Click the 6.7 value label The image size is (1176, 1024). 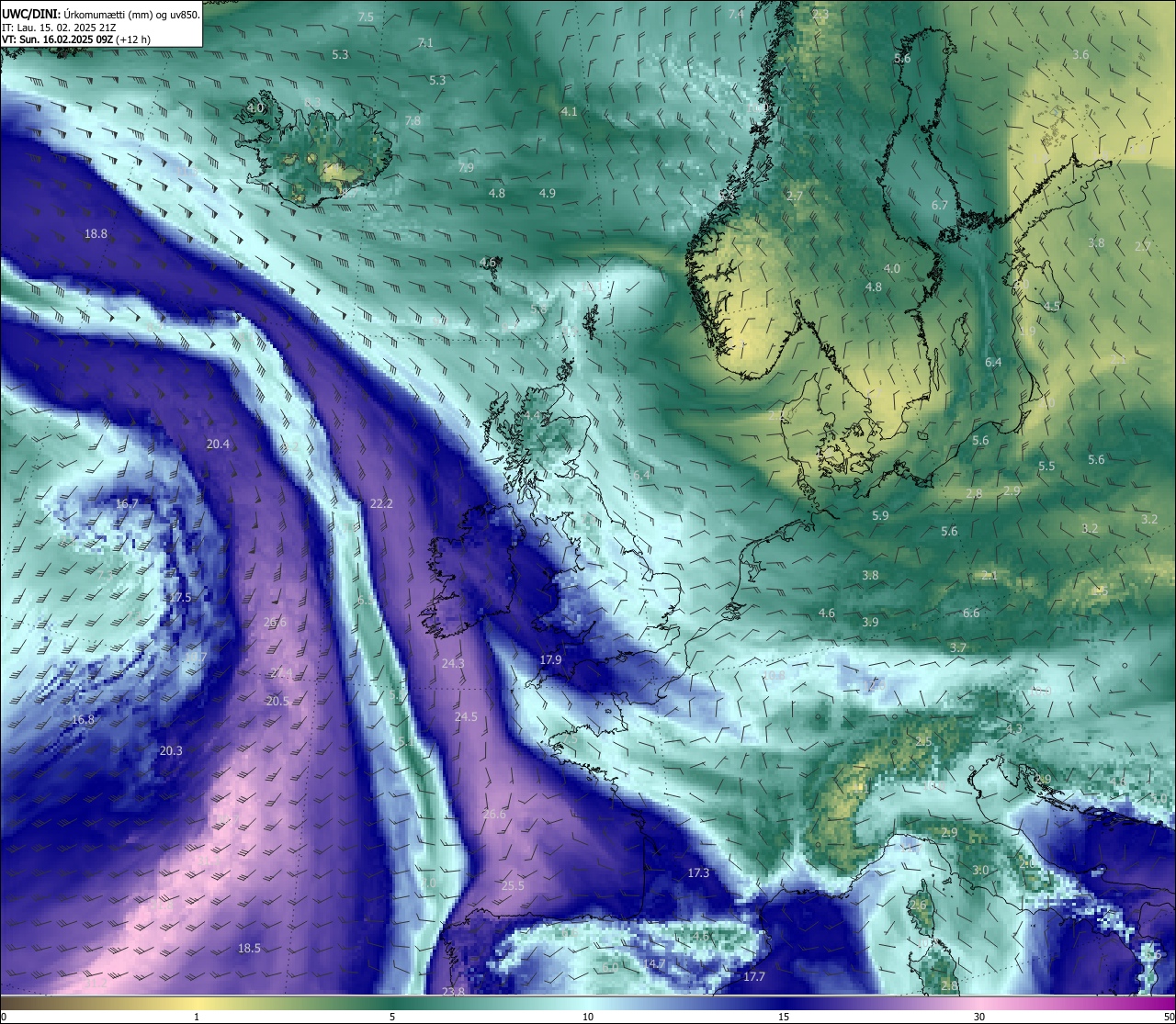click(x=939, y=206)
